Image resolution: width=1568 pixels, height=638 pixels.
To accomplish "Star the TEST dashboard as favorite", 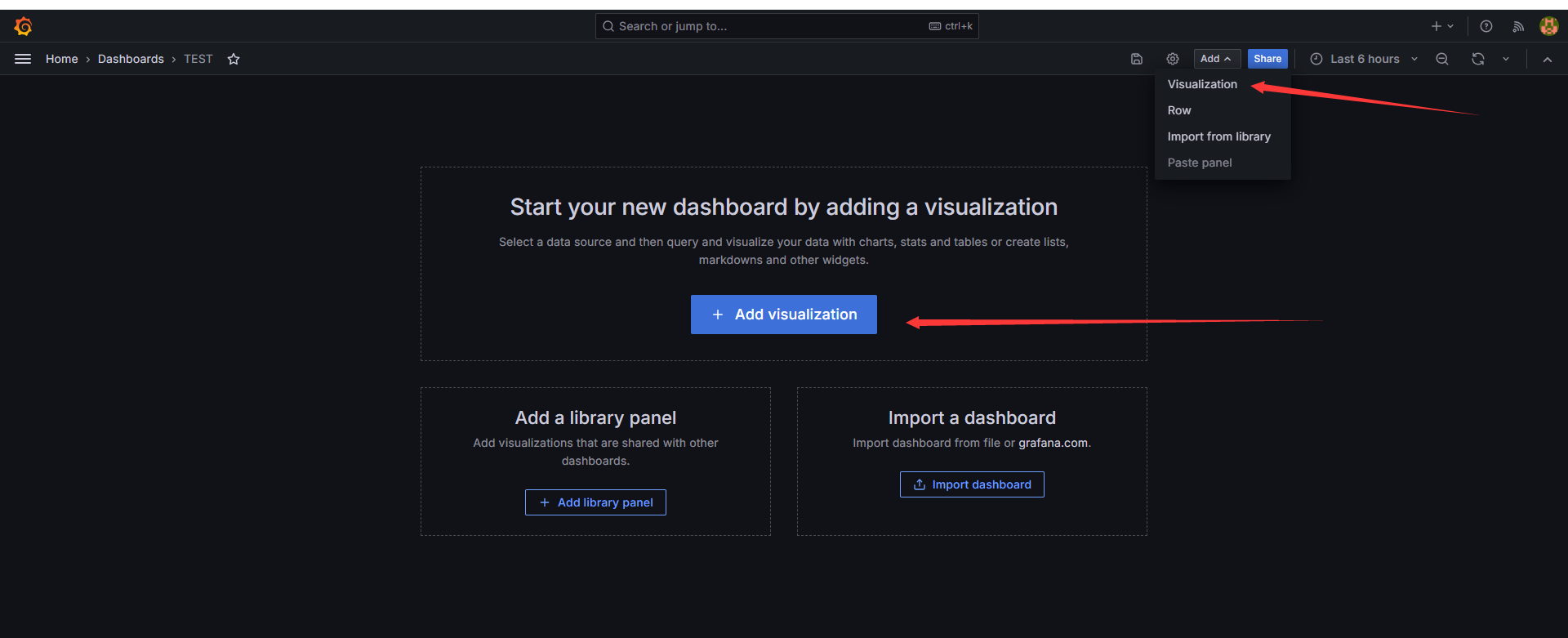I will pos(234,59).
